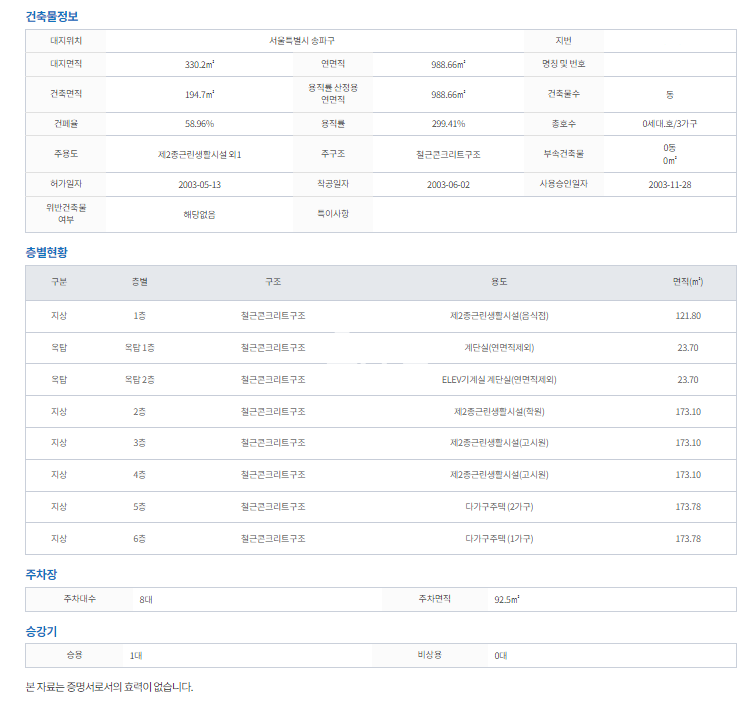Click the 사용승인일자 date 2003-11-28
This screenshot has width=755, height=705.
pos(669,185)
